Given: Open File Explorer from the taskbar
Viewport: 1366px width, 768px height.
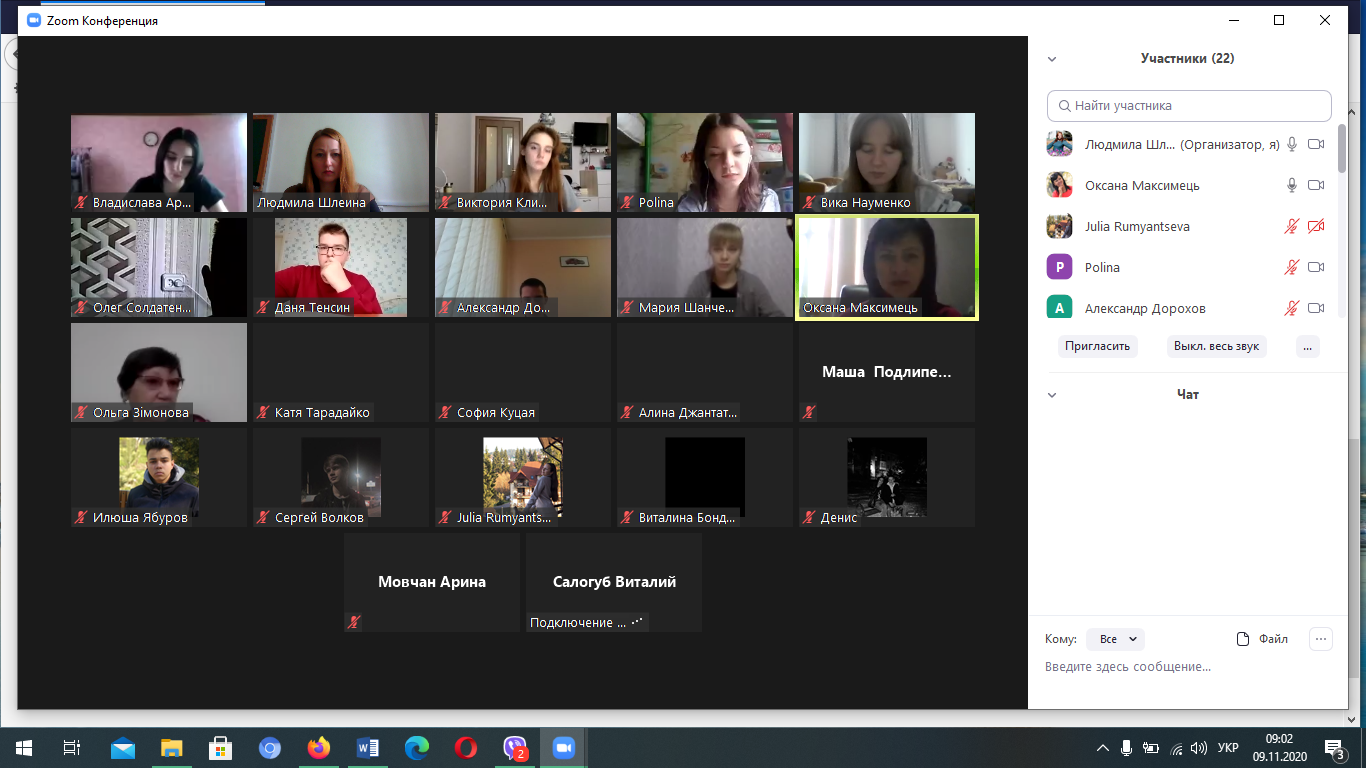Looking at the screenshot, I should (172, 748).
